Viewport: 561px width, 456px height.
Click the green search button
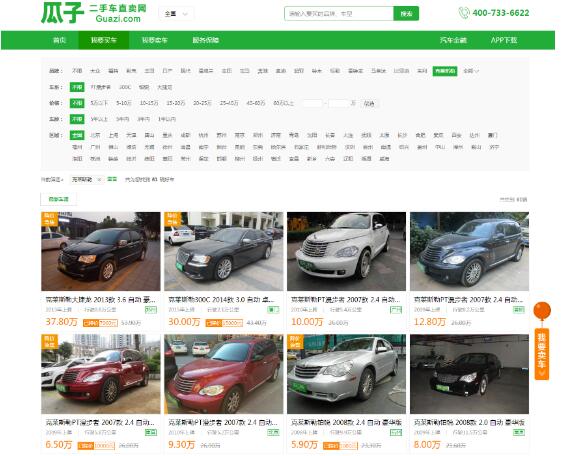[406, 14]
